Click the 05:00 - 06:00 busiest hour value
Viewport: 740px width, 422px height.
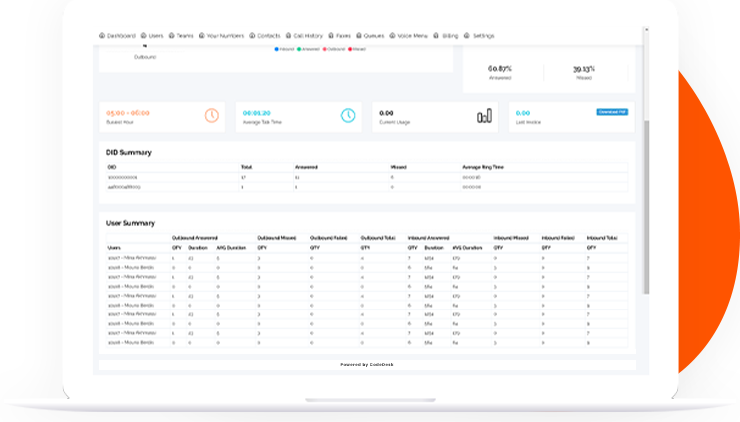[x=128, y=113]
